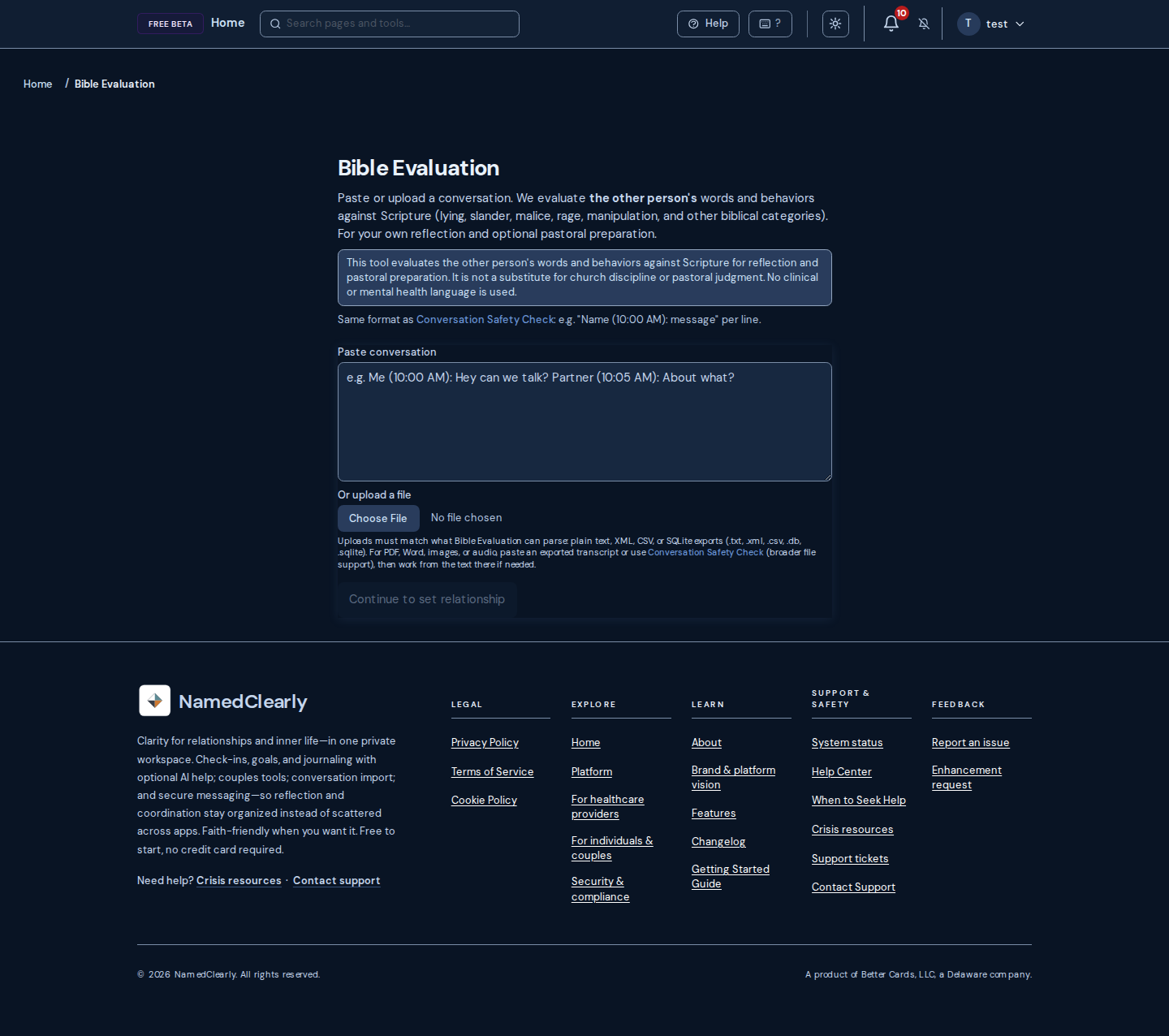This screenshot has height=1036, width=1169.
Task: Click Home in the breadcrumb
Action: [37, 84]
